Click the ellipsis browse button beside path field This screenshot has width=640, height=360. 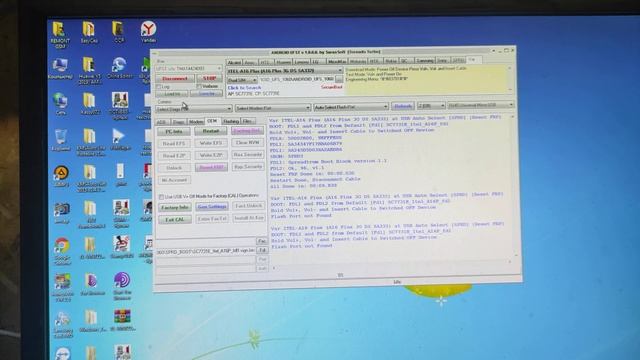[339, 80]
